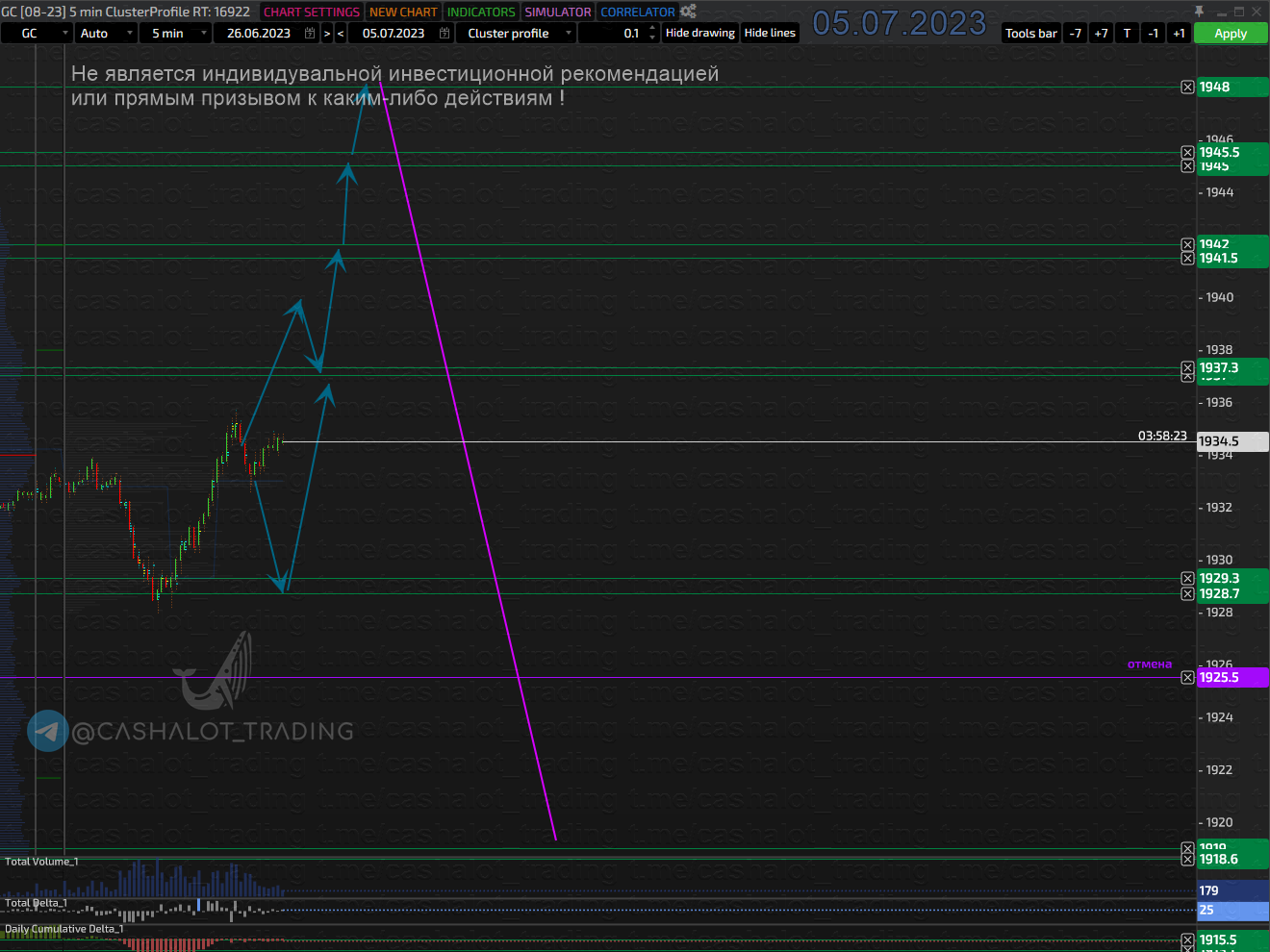Click the countdown timer 03:58:23
Screen dimensions: 1270x952
[x=1162, y=436]
